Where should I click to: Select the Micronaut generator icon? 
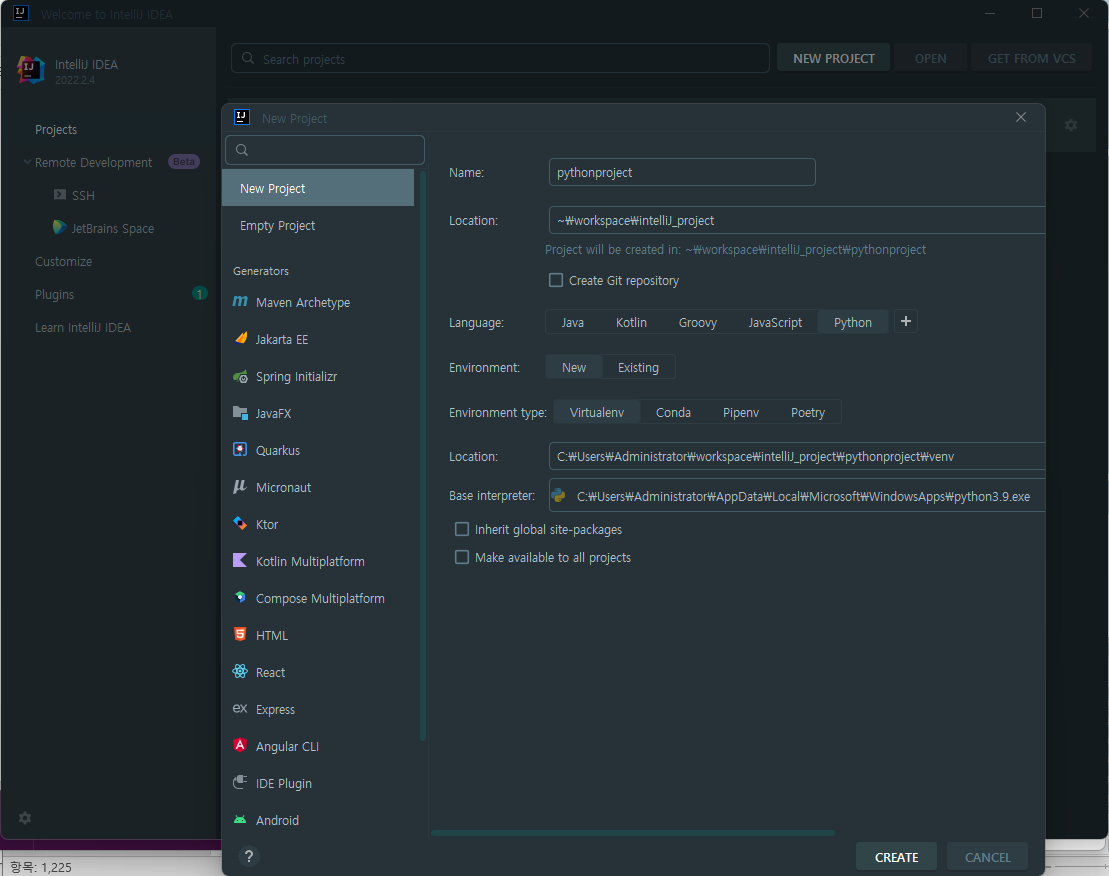point(240,486)
